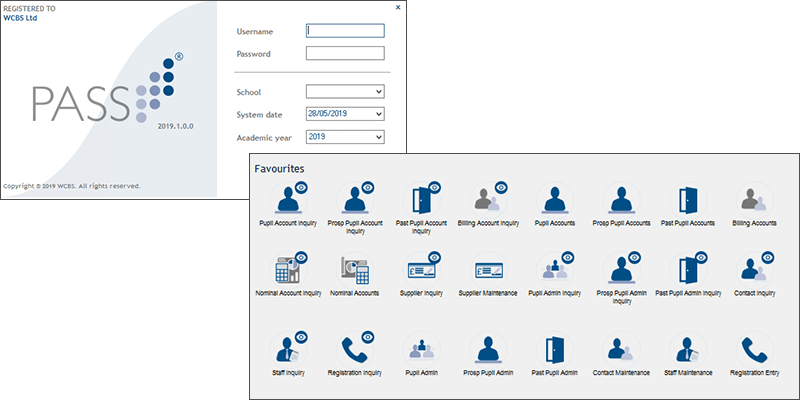Image resolution: width=800 pixels, height=400 pixels.
Task: Open Staff Maintenance favourite
Action: [x=688, y=350]
